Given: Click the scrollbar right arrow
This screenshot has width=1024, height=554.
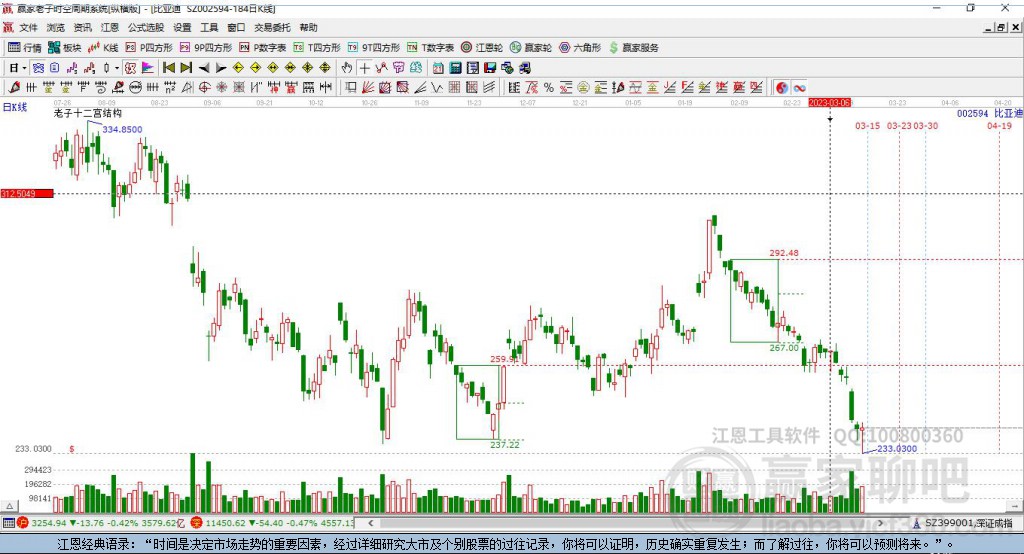Looking at the screenshot, I should coord(880,523).
